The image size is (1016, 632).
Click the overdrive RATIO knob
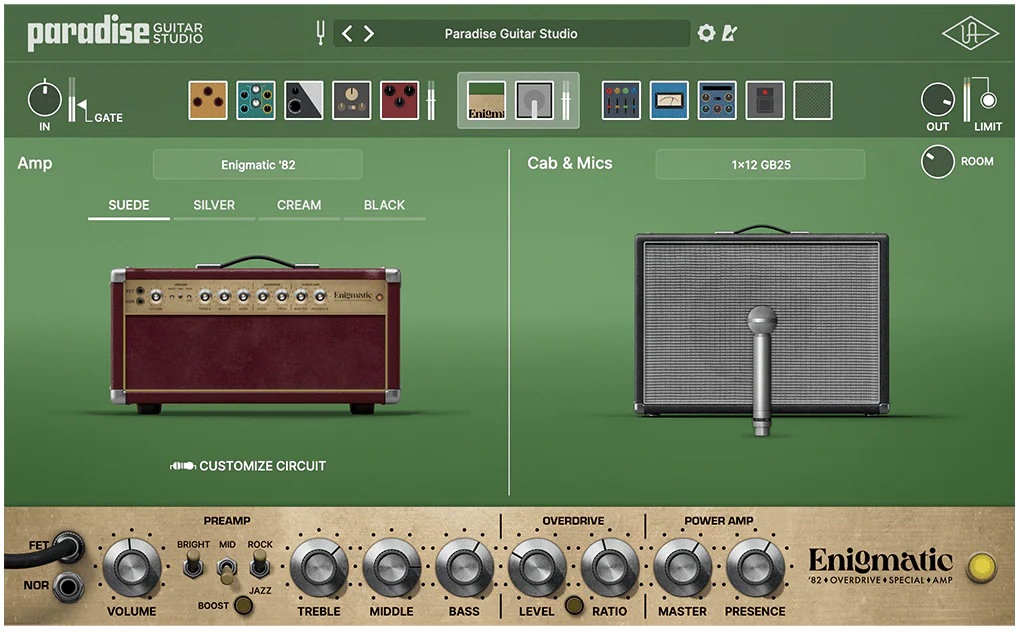tap(610, 568)
